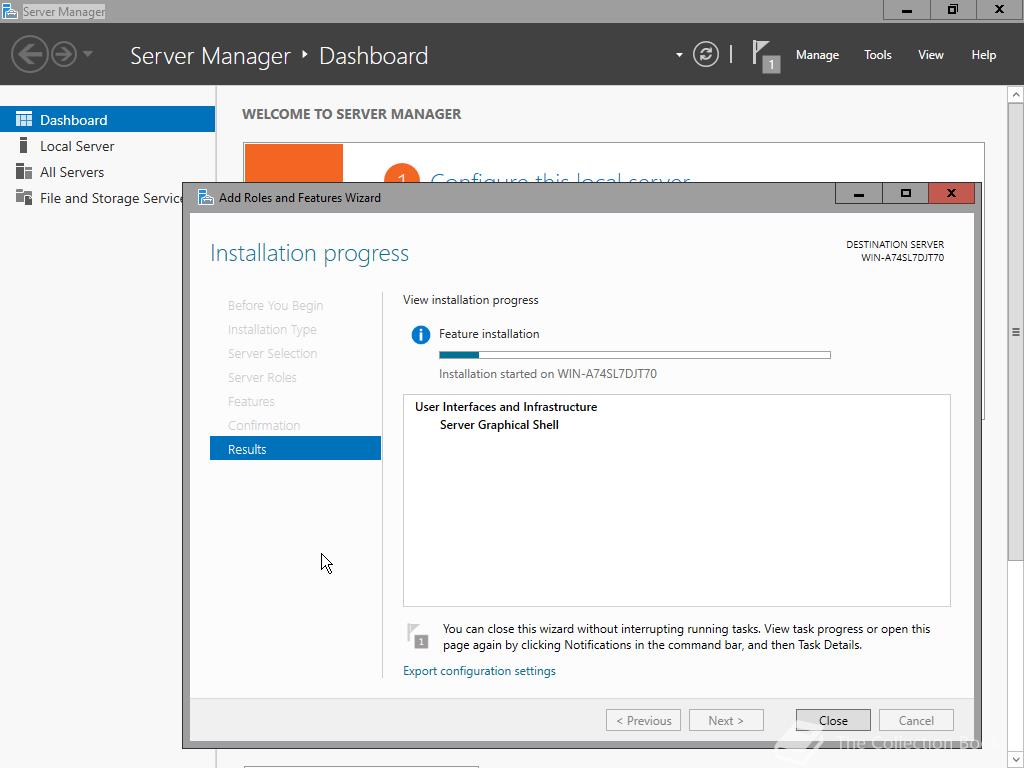The width and height of the screenshot is (1024, 768).
Task: Click 'Installation started on WIN-A74SL7DJT70' text
Action: (x=548, y=374)
